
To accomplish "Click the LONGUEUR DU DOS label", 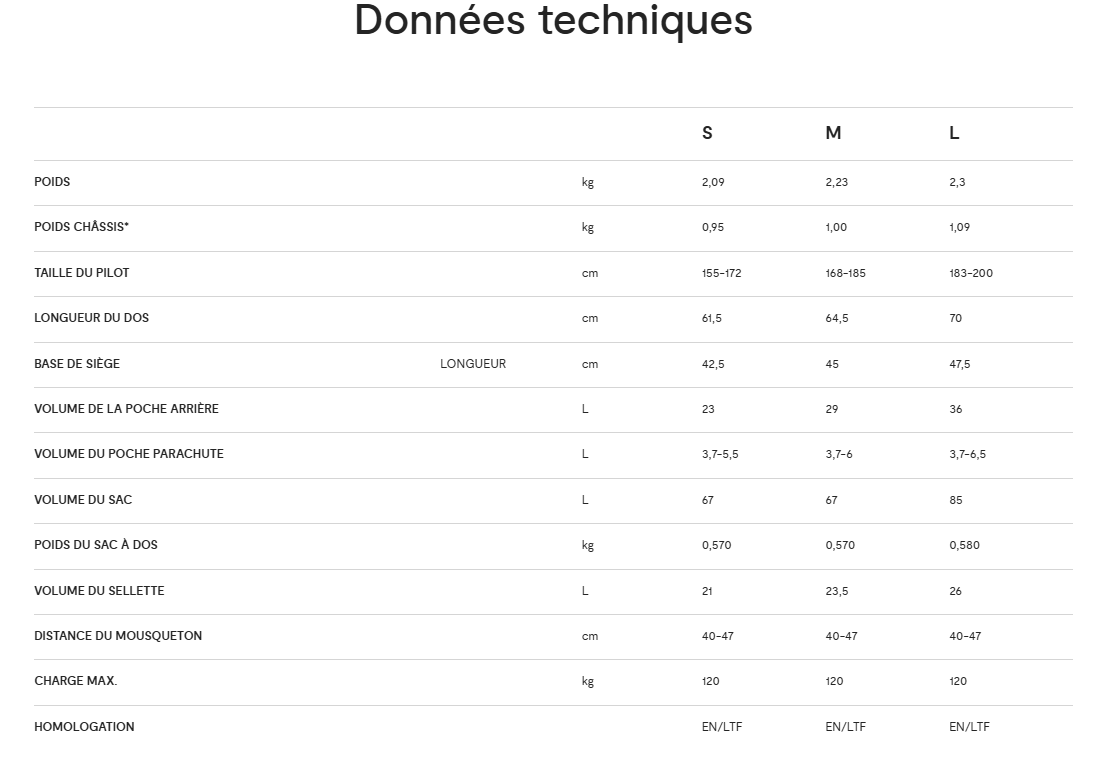I will click(x=91, y=318).
